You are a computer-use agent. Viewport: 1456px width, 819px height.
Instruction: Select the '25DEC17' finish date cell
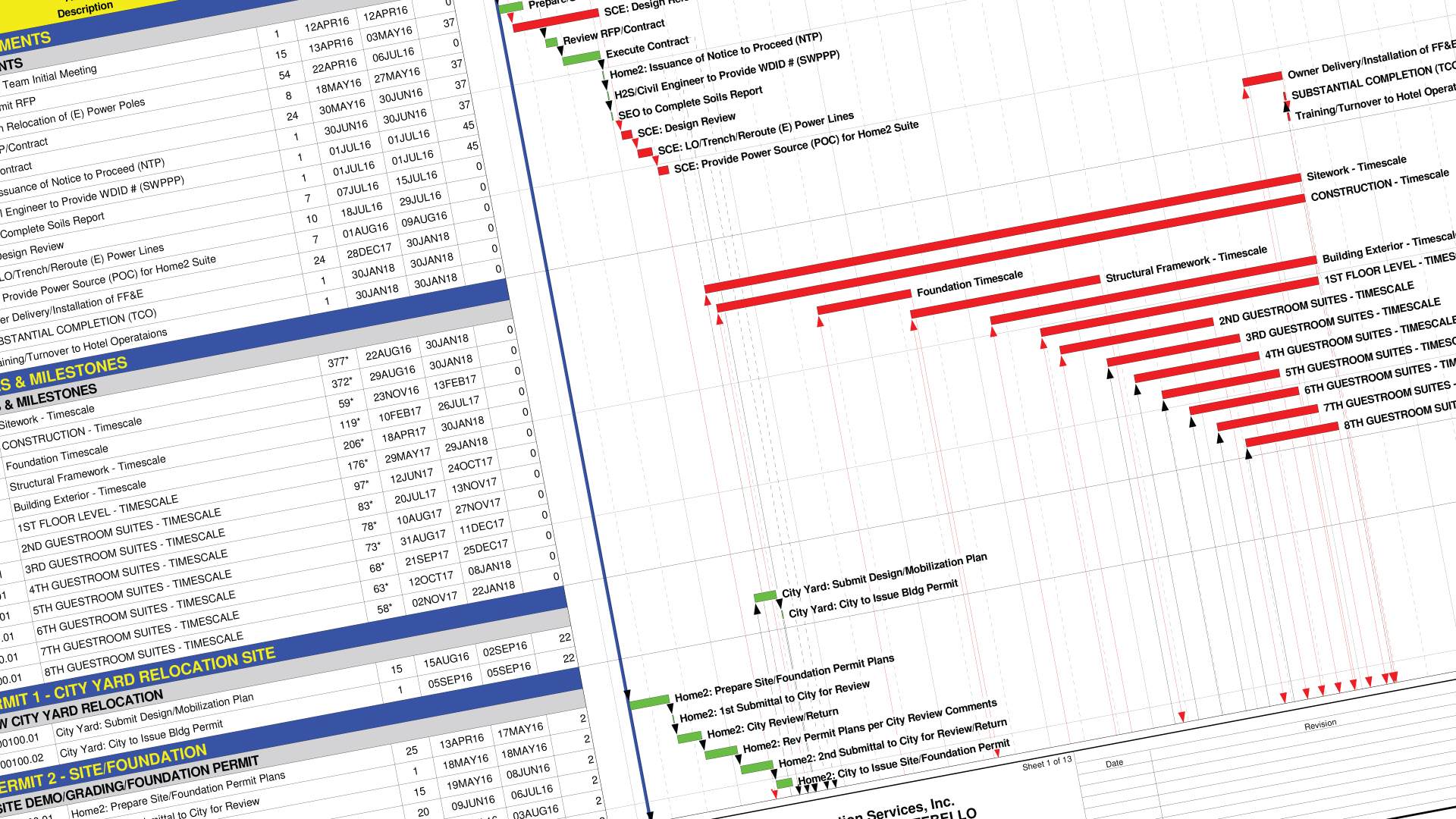(x=485, y=548)
